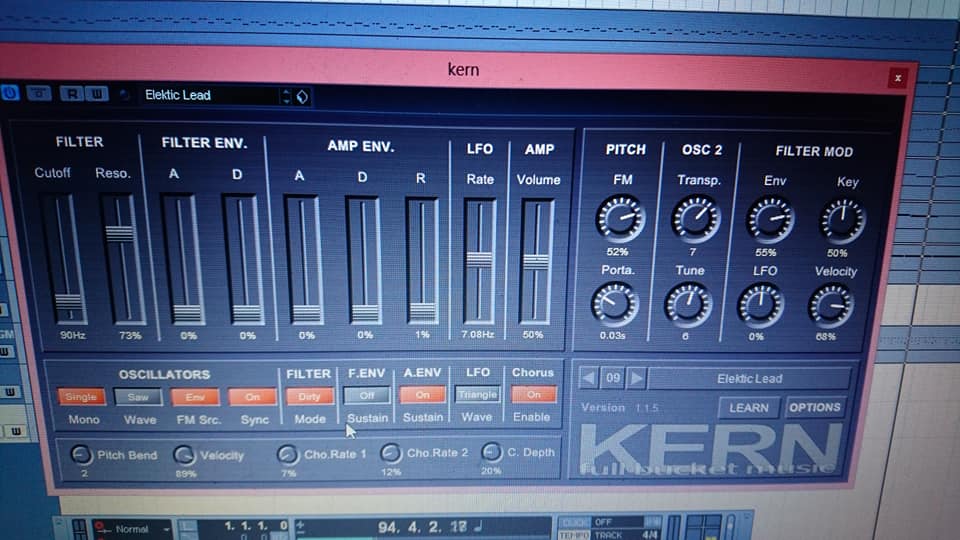960x540 pixels.
Task: Open the preset stepper arrows beside Elektic Lead
Action: [x=286, y=96]
